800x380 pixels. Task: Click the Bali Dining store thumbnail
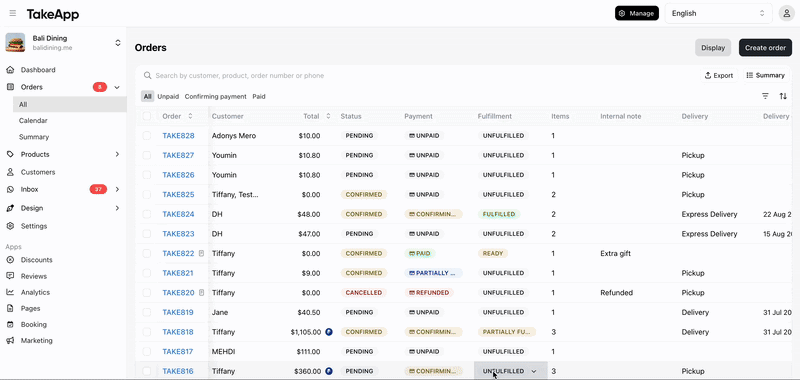coord(15,42)
